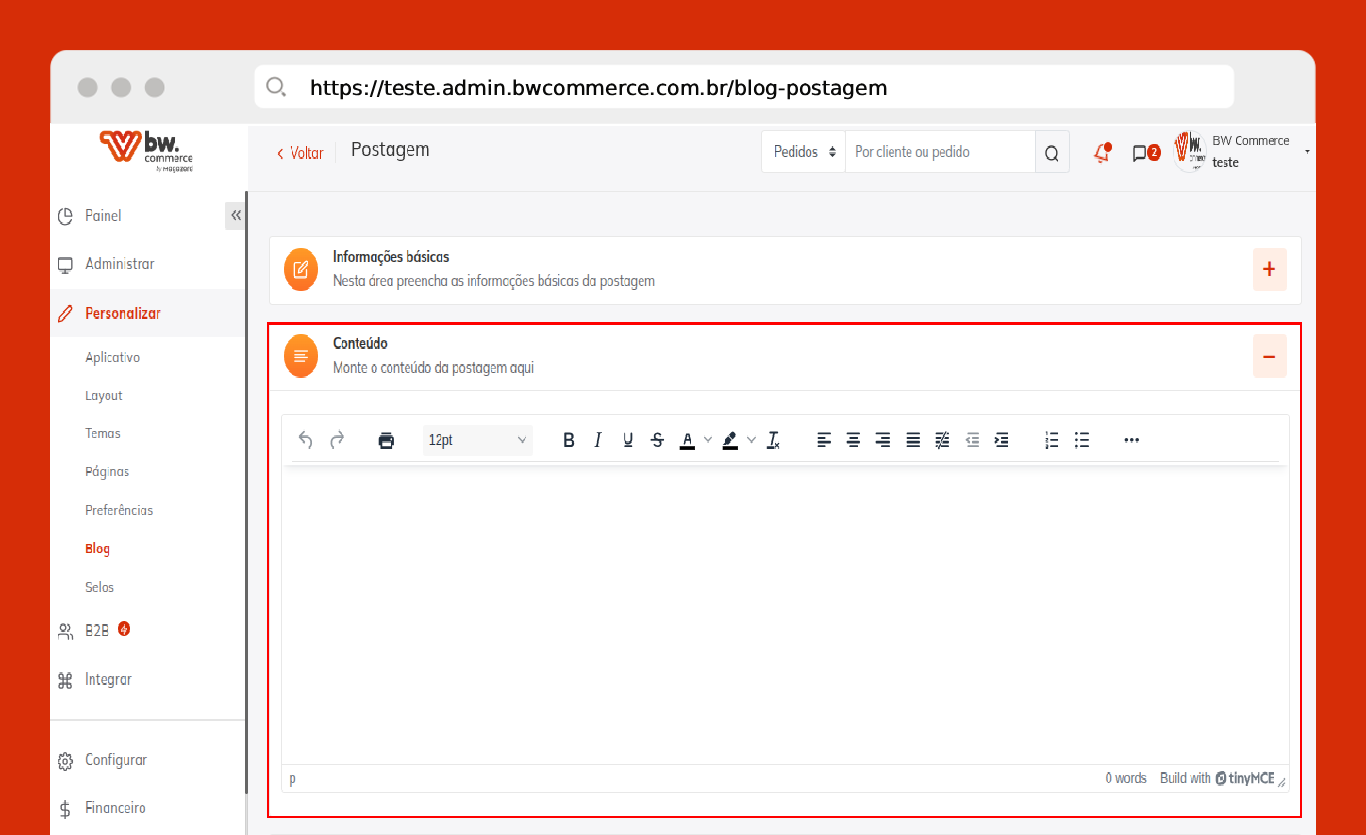The width and height of the screenshot is (1366, 835).
Task: Click the Por cliente ou pedido field
Action: pos(939,152)
